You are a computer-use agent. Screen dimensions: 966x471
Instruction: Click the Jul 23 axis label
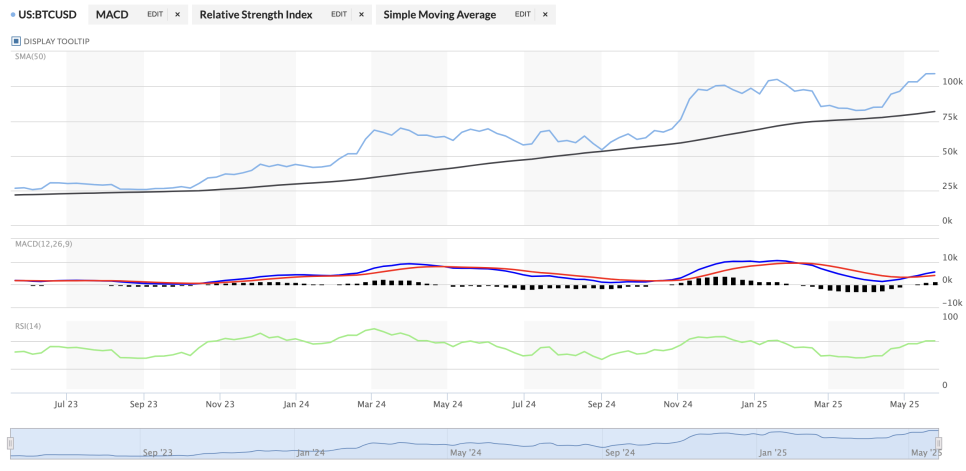67,405
